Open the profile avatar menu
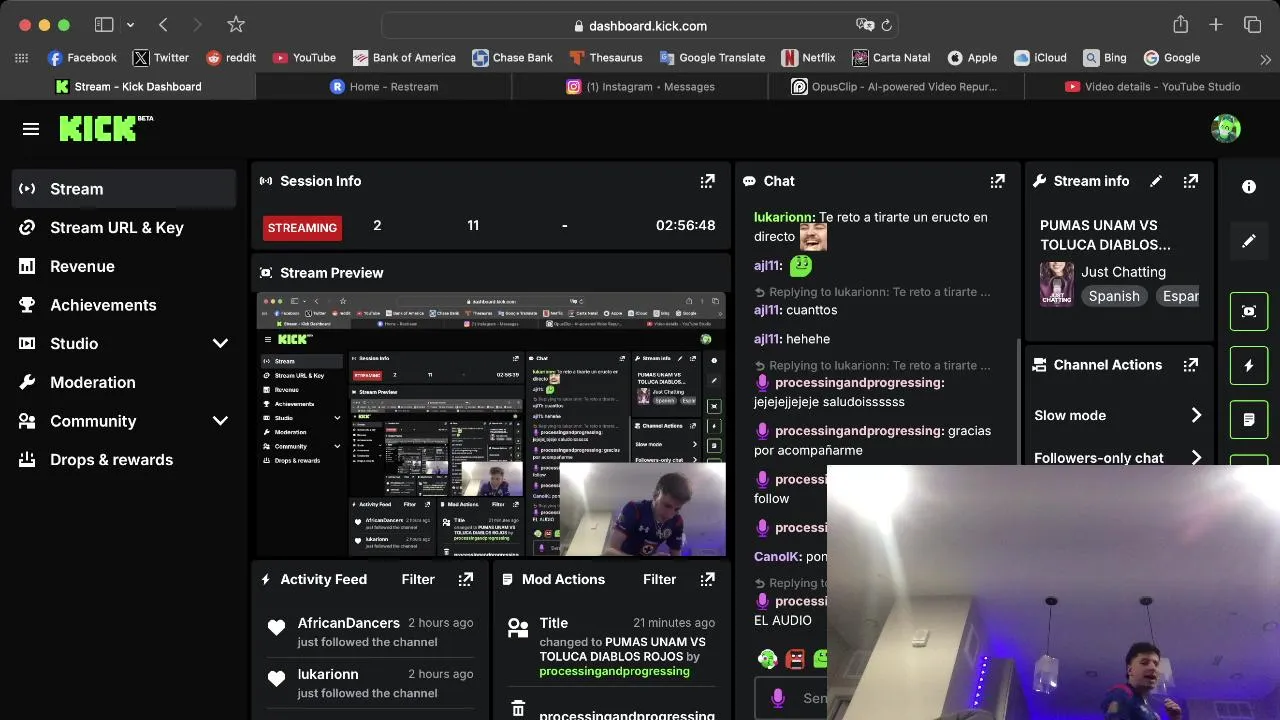The image size is (1280, 720). pyautogui.click(x=1226, y=128)
